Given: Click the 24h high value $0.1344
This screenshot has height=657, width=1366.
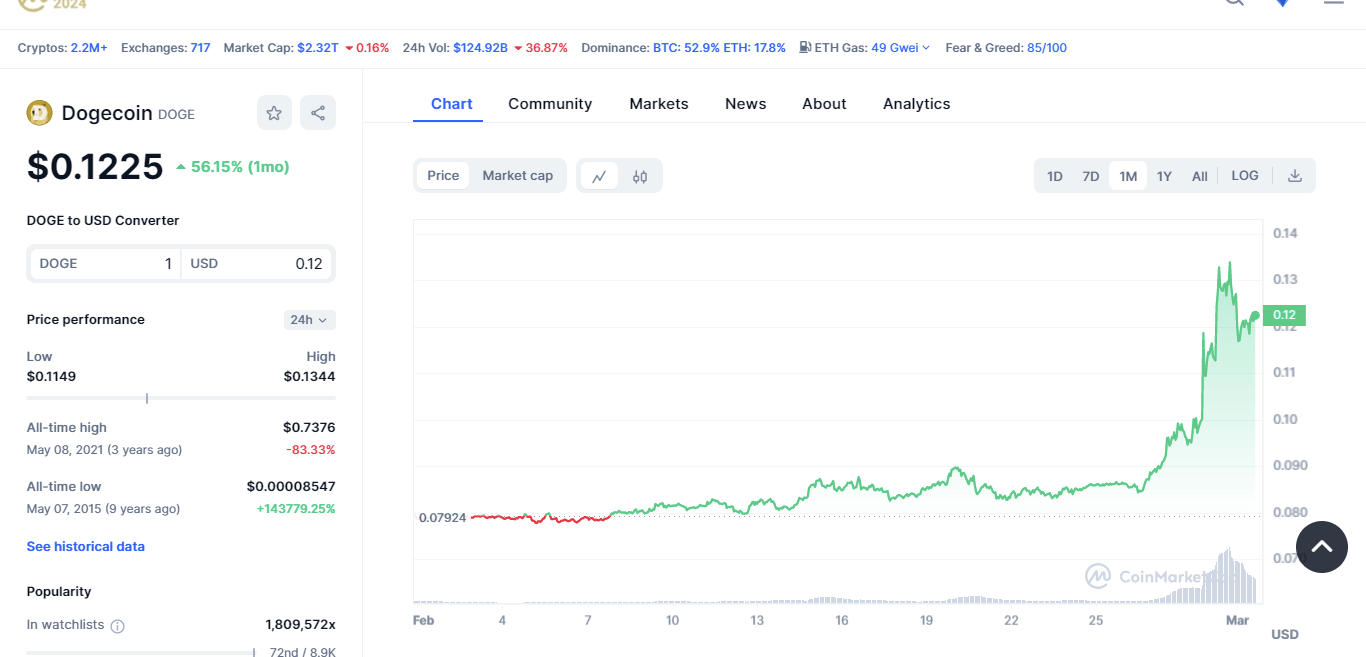Looking at the screenshot, I should 309,377.
